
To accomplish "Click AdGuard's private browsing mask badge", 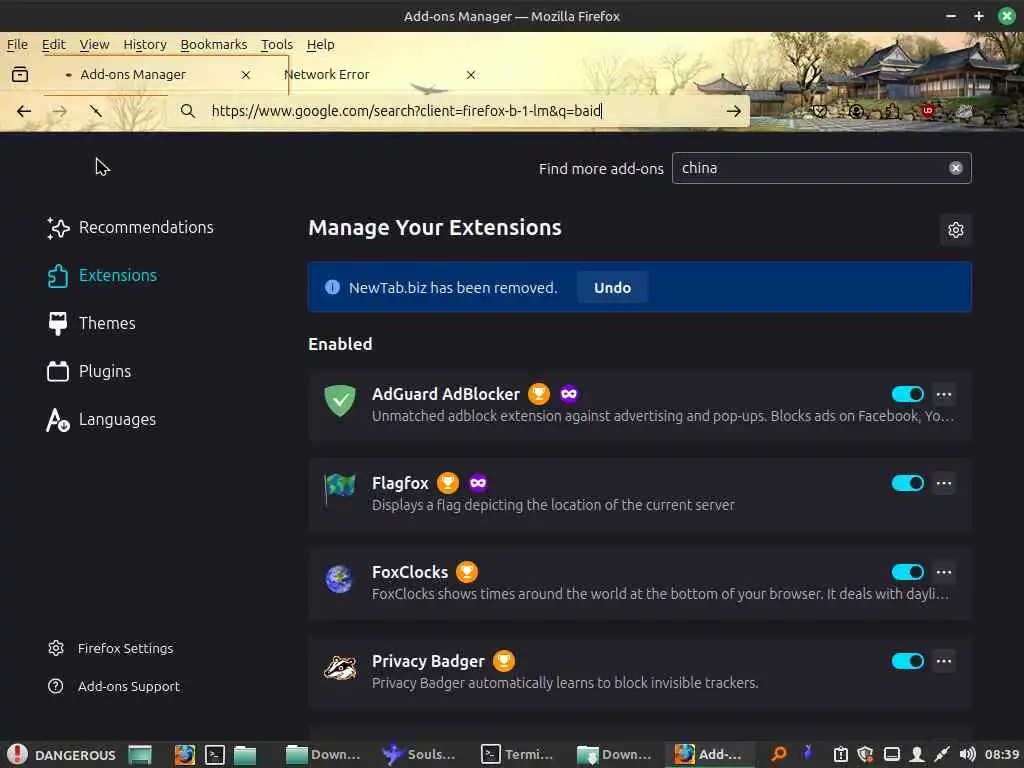I will pyautogui.click(x=569, y=394).
